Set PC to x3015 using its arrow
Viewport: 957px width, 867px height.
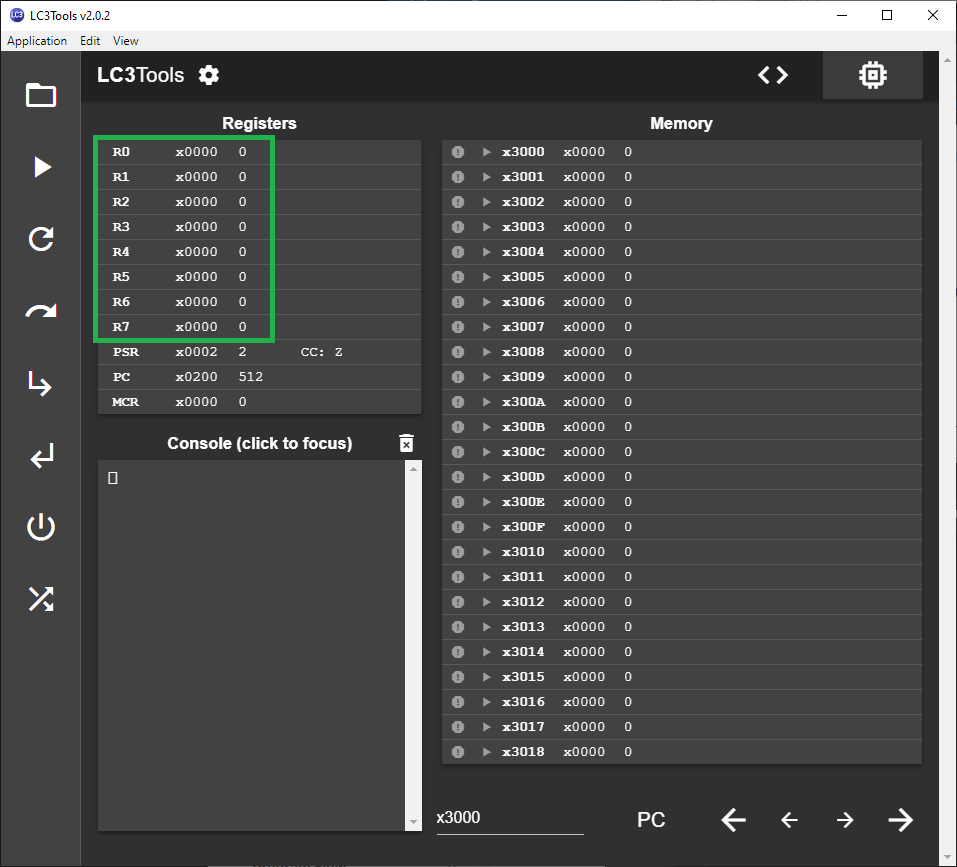coord(486,677)
